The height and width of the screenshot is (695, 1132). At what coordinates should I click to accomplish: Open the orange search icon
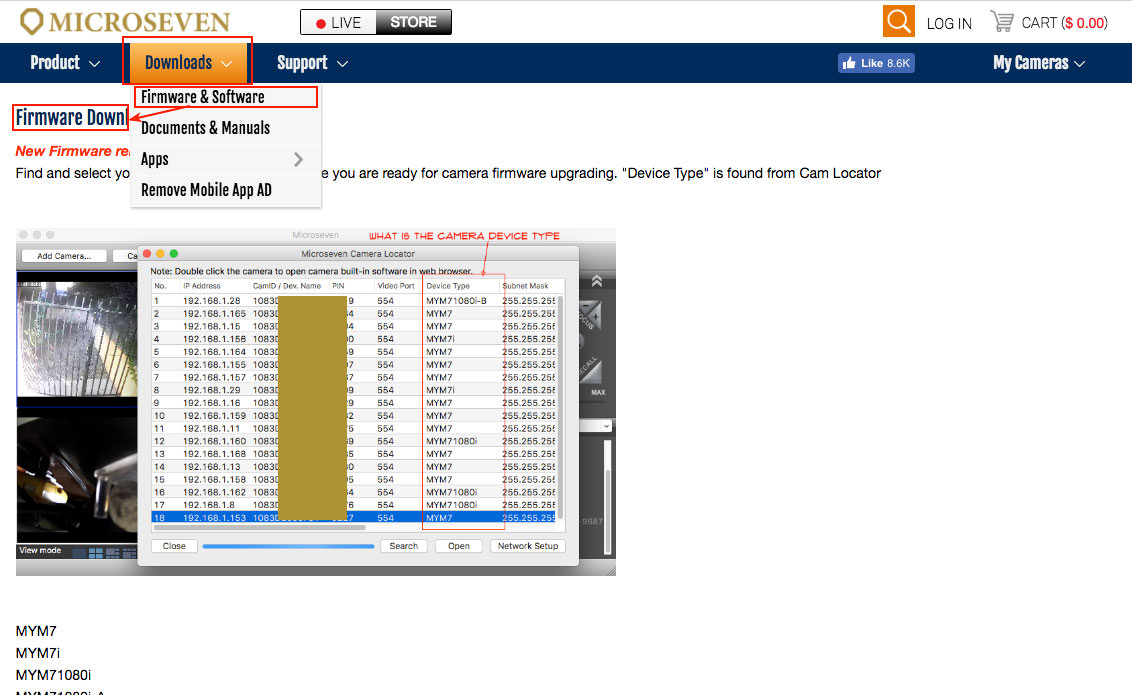point(898,22)
